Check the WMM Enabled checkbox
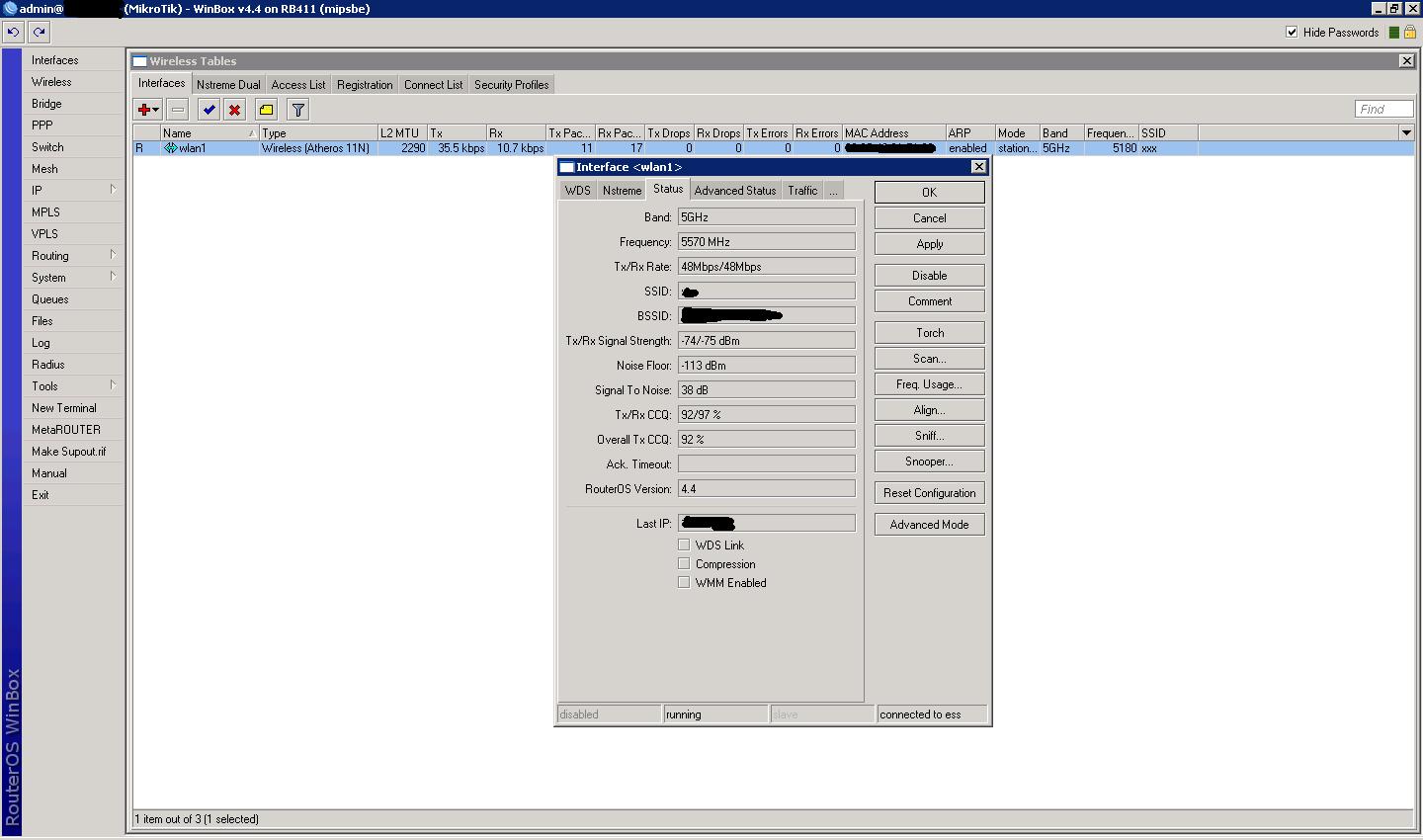 pyautogui.click(x=684, y=582)
